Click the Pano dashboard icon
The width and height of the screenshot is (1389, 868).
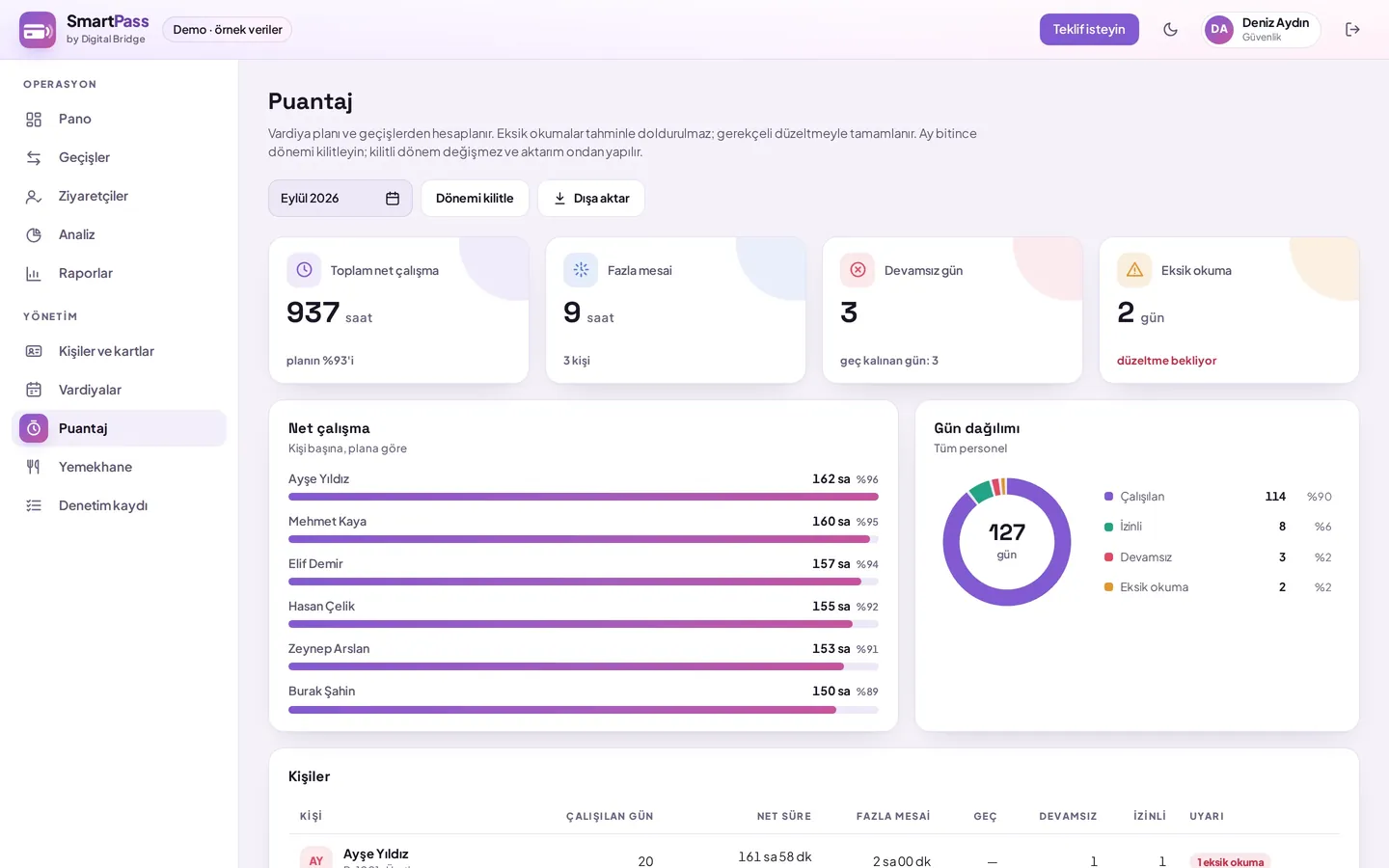(34, 120)
